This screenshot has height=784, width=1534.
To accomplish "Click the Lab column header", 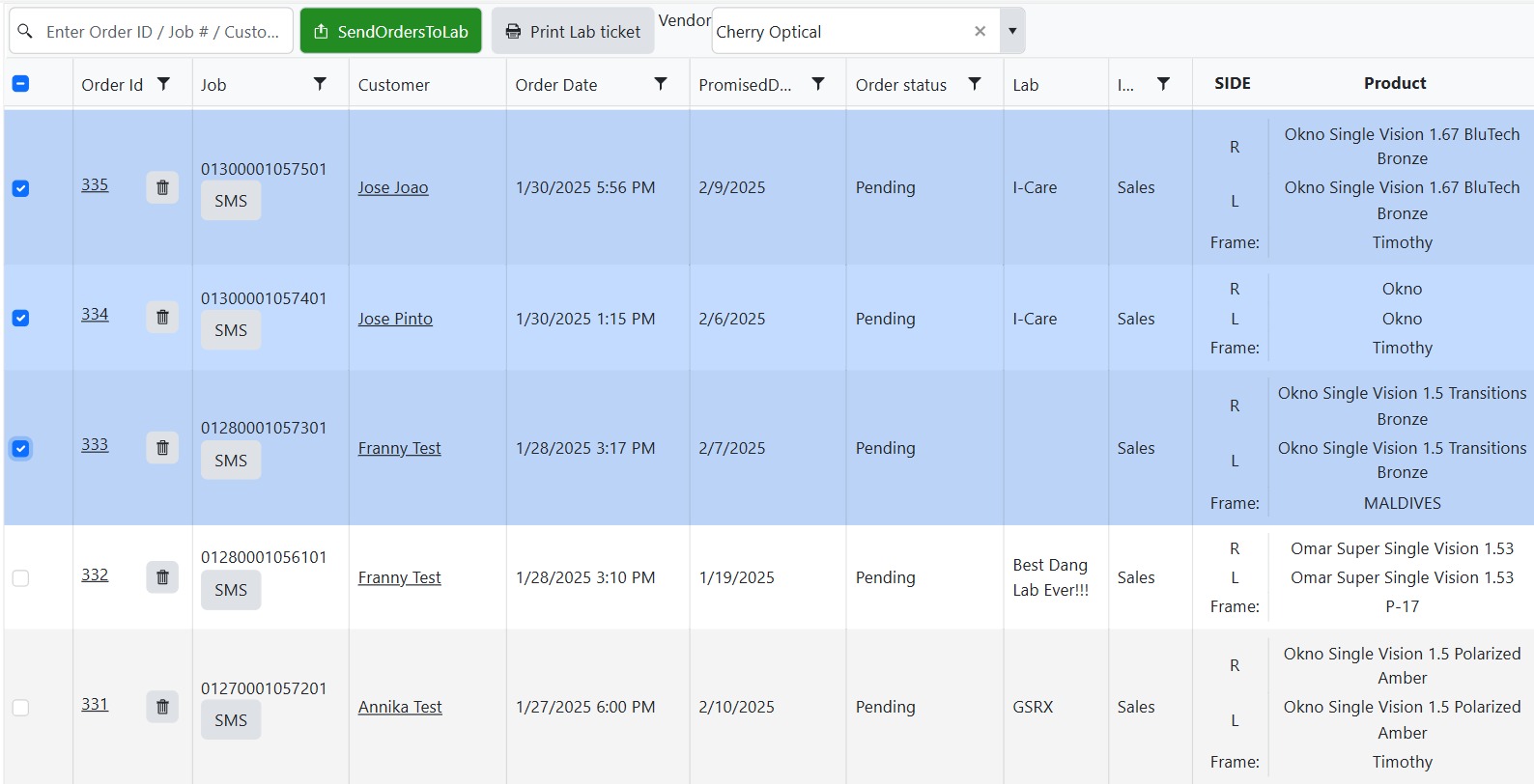I will click(x=1026, y=85).
